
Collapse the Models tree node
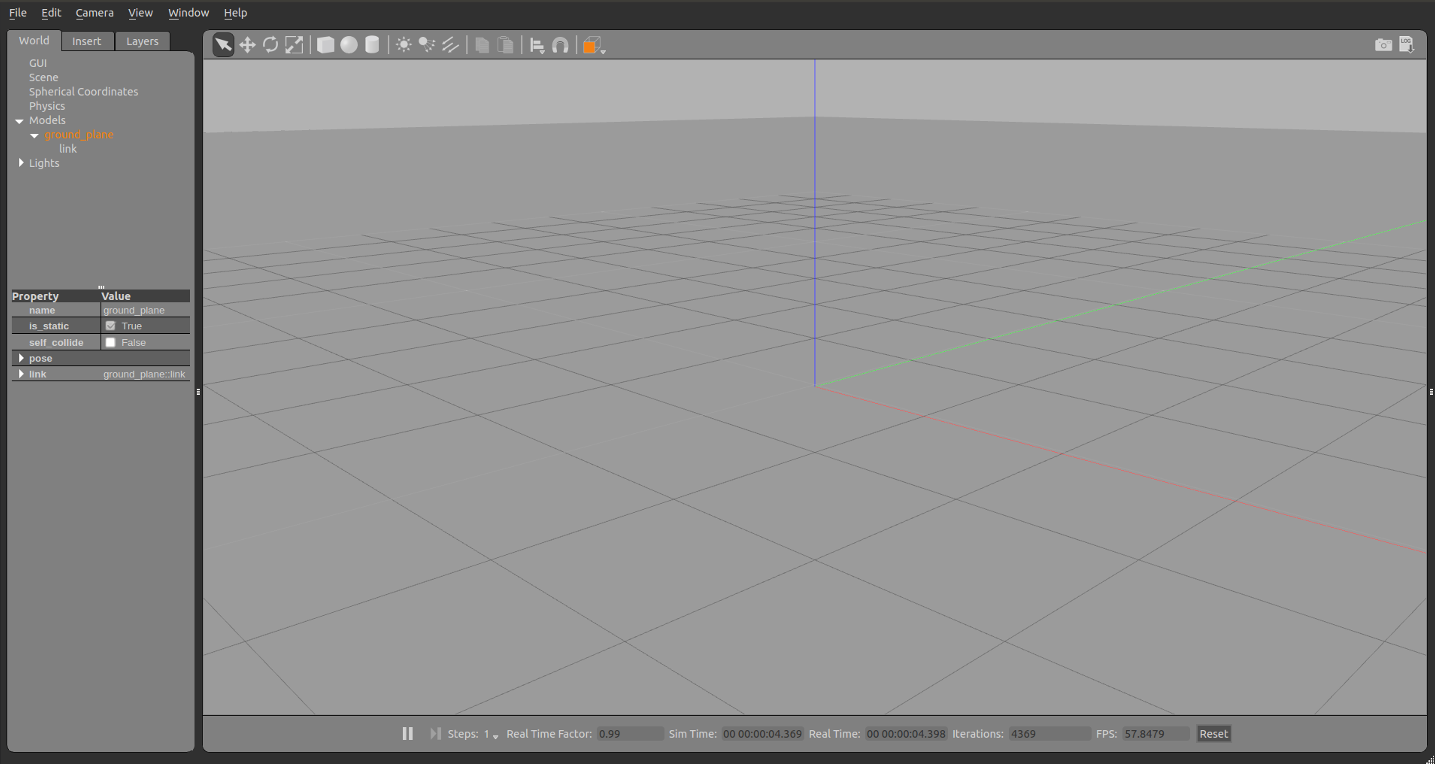point(19,121)
